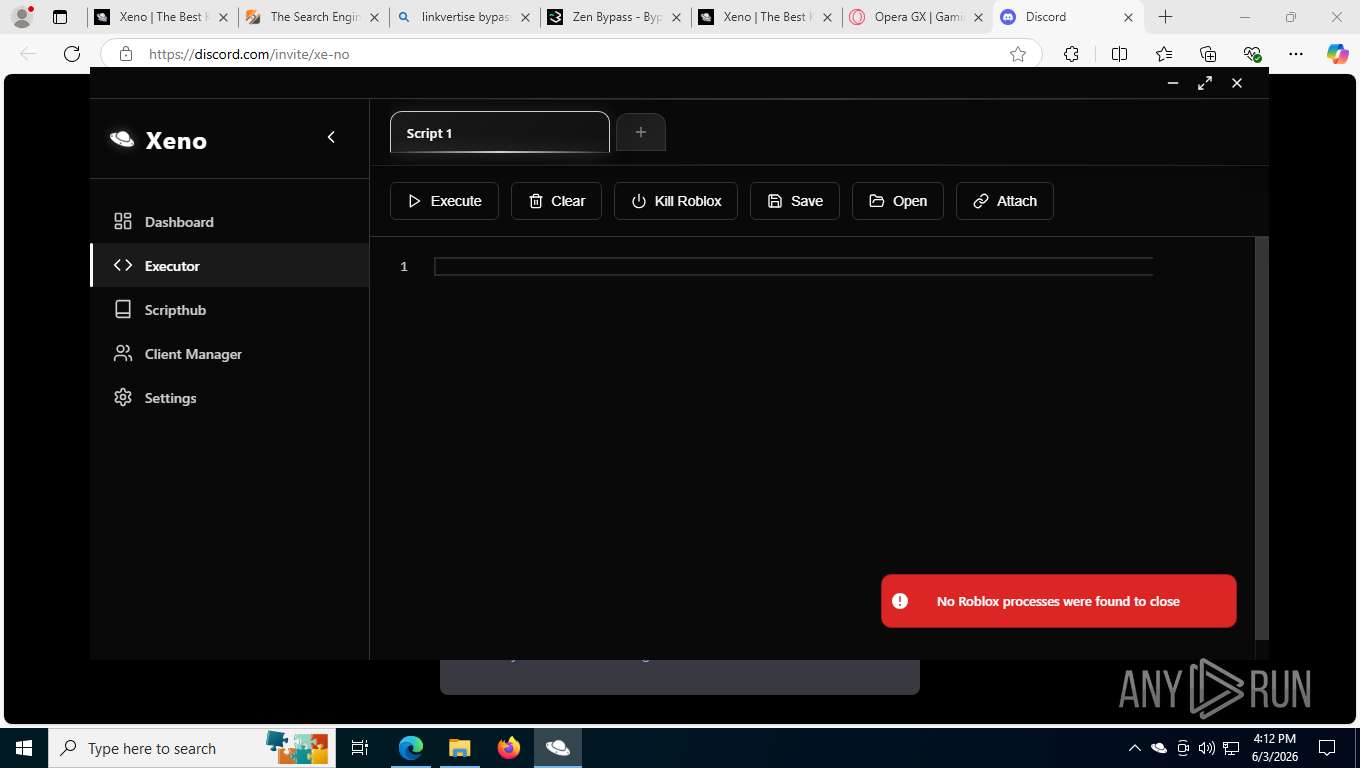Click the Kill Roblox button
1360x768 pixels.
coord(676,201)
